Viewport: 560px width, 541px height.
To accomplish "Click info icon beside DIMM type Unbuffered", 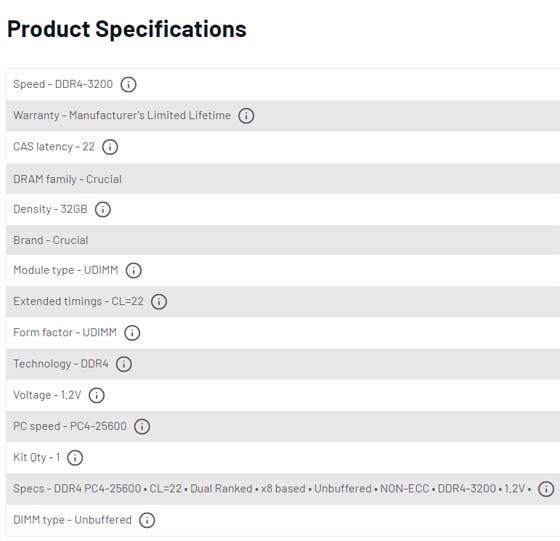I will coord(147,520).
